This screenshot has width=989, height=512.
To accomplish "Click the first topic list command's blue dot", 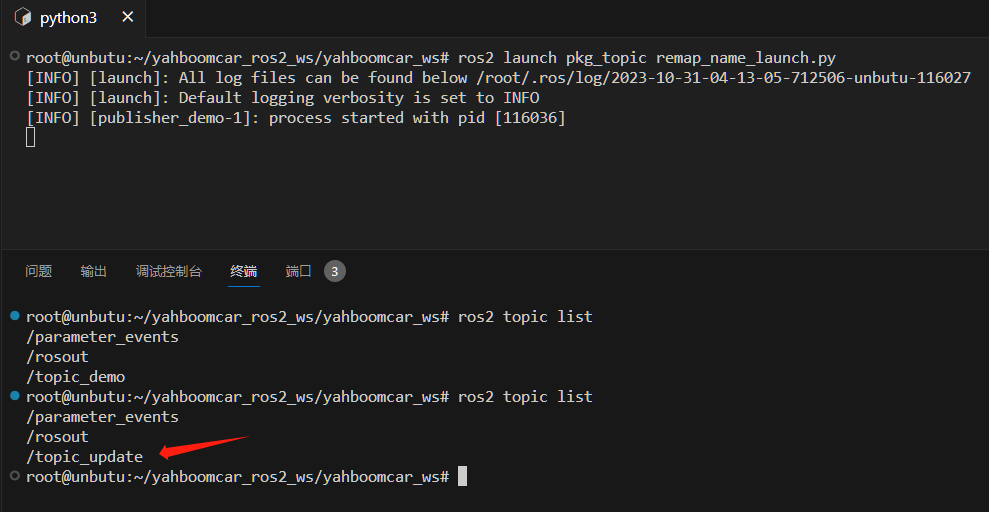I will [15, 315].
